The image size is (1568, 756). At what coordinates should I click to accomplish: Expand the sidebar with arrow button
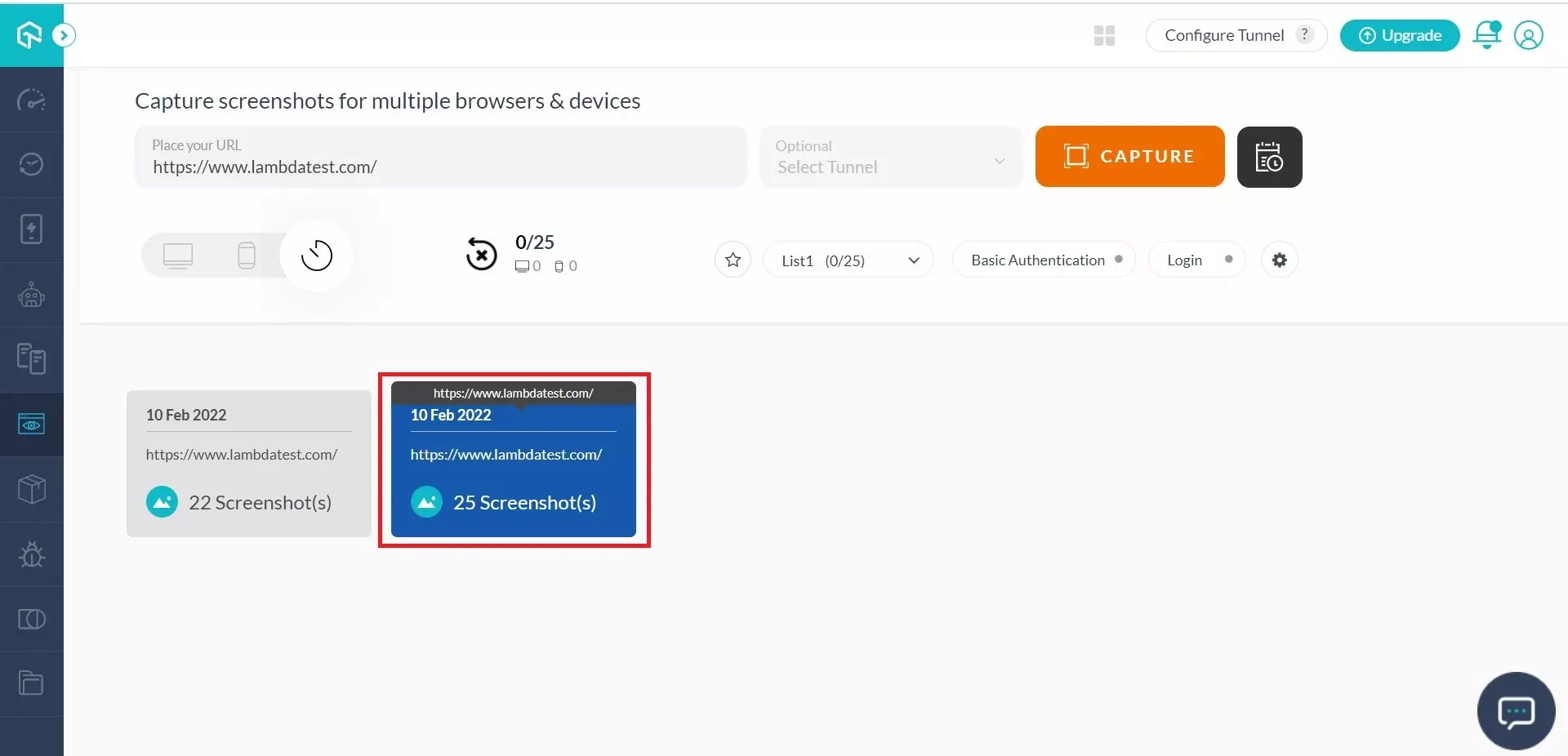point(64,35)
